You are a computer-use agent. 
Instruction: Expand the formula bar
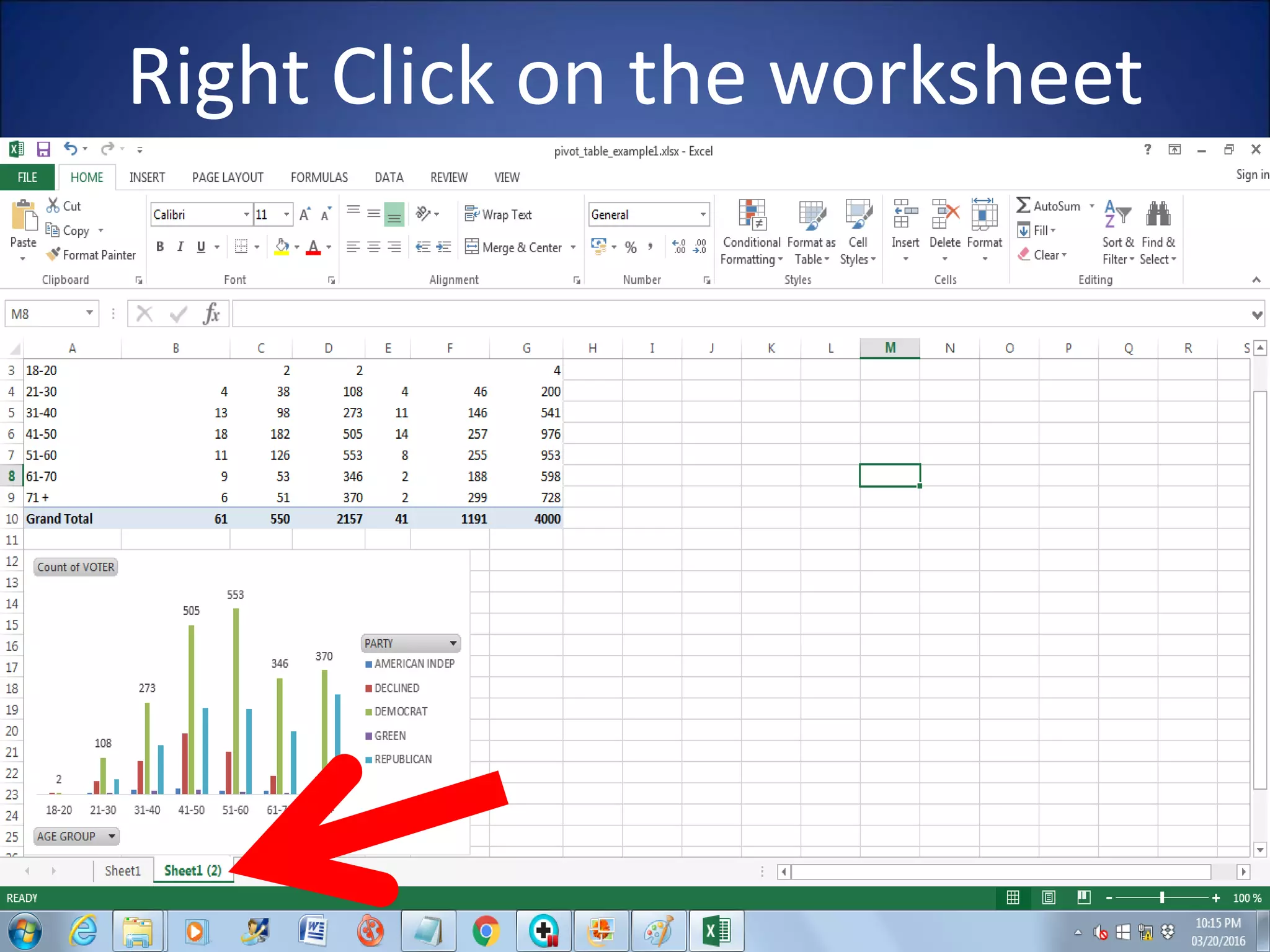coord(1257,315)
